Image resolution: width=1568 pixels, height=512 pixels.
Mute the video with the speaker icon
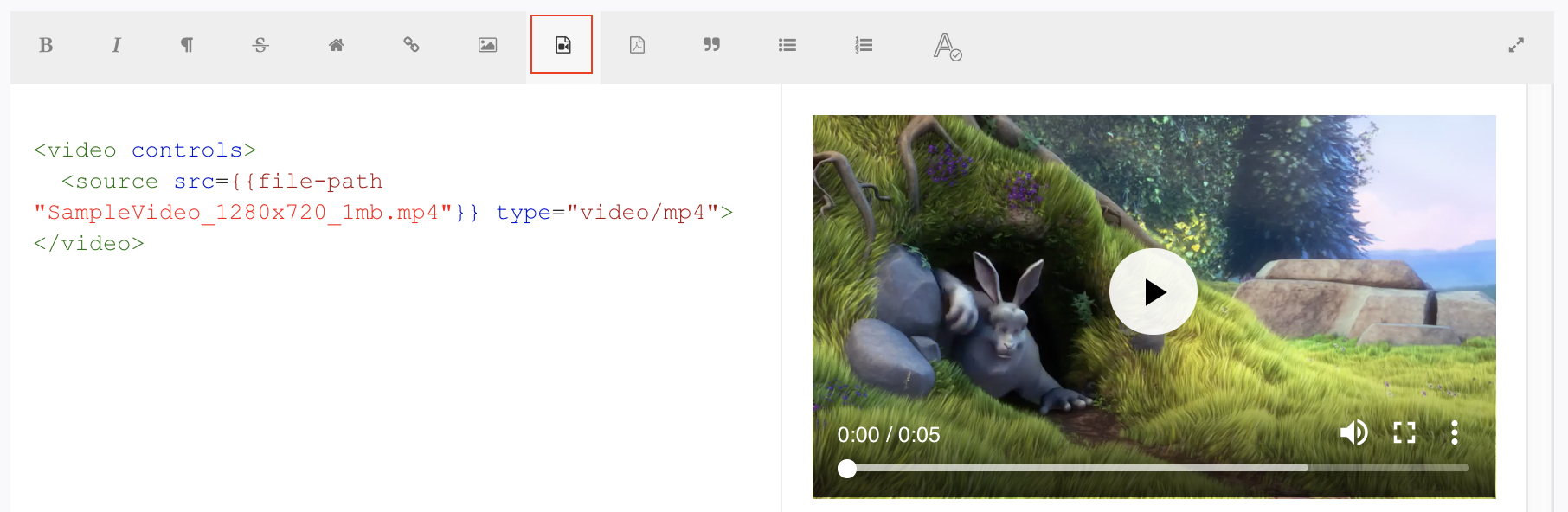(1353, 432)
